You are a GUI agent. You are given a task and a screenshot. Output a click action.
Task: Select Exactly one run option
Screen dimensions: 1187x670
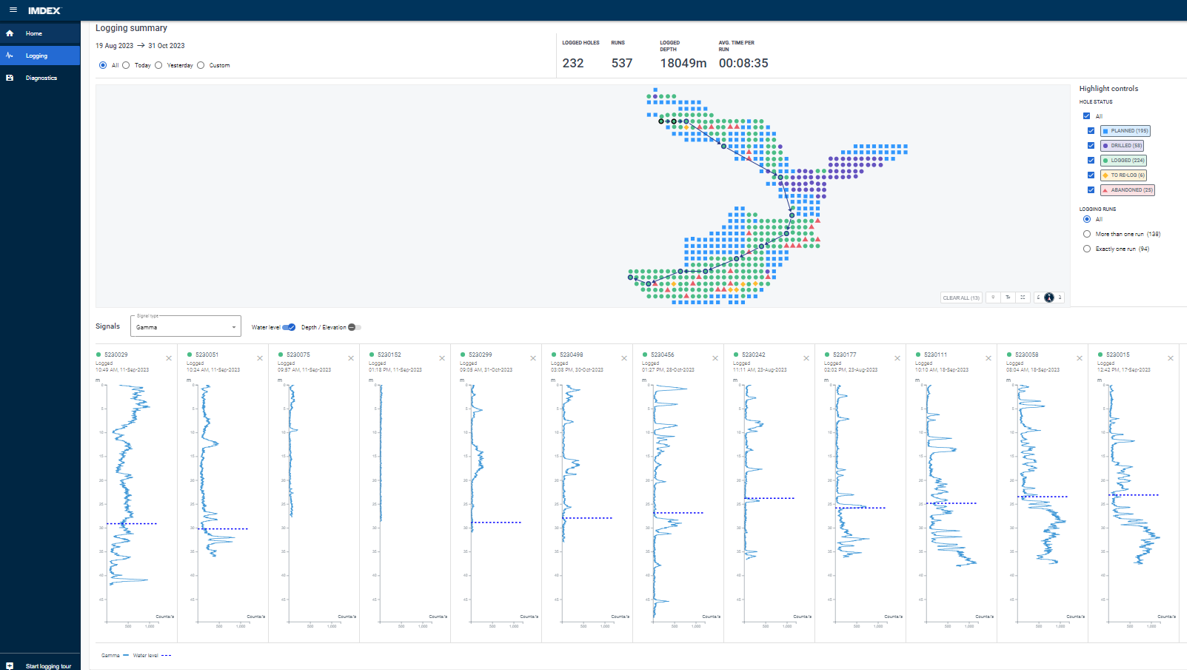click(x=1087, y=248)
